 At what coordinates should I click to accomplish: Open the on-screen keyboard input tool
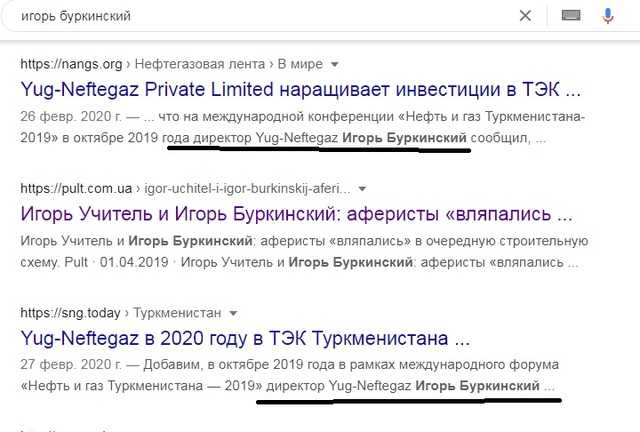point(571,16)
